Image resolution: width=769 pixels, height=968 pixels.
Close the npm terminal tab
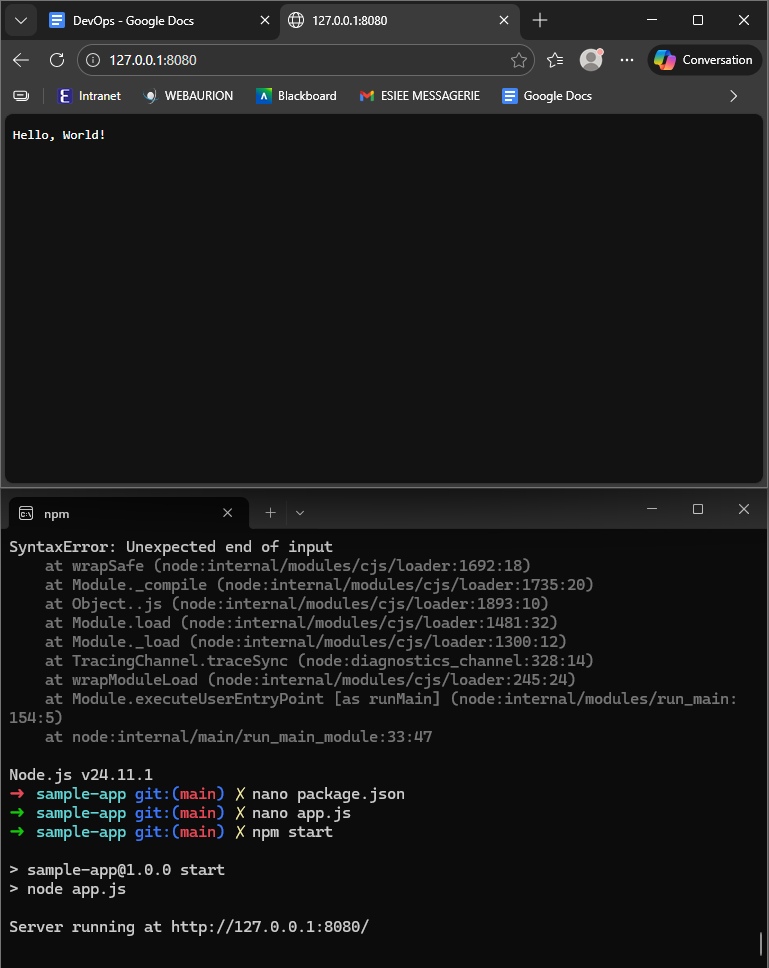click(227, 513)
